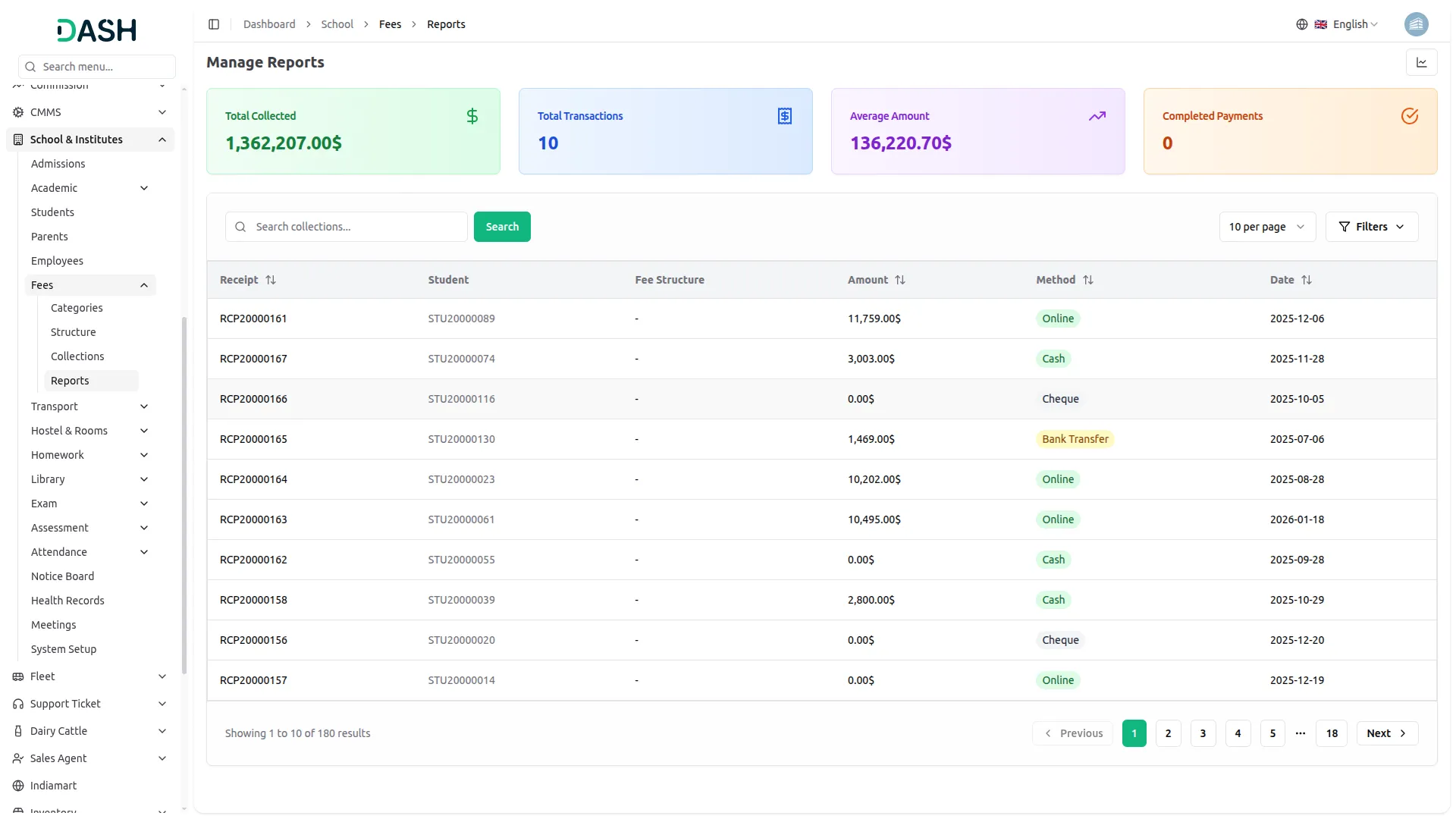The width and height of the screenshot is (1456, 819).
Task: Click the chart view icon button
Action: (1421, 63)
